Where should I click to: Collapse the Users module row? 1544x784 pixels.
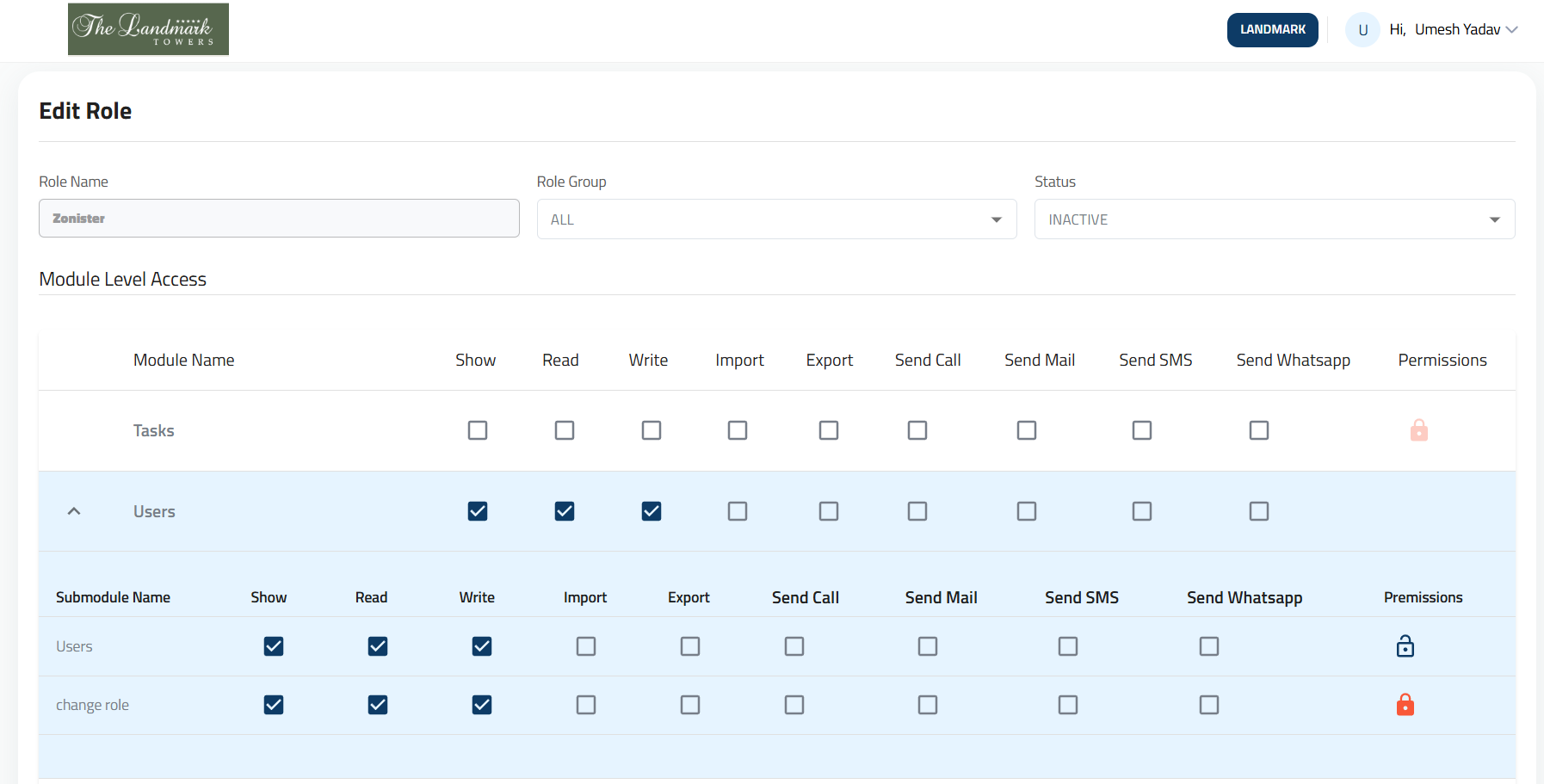(74, 511)
